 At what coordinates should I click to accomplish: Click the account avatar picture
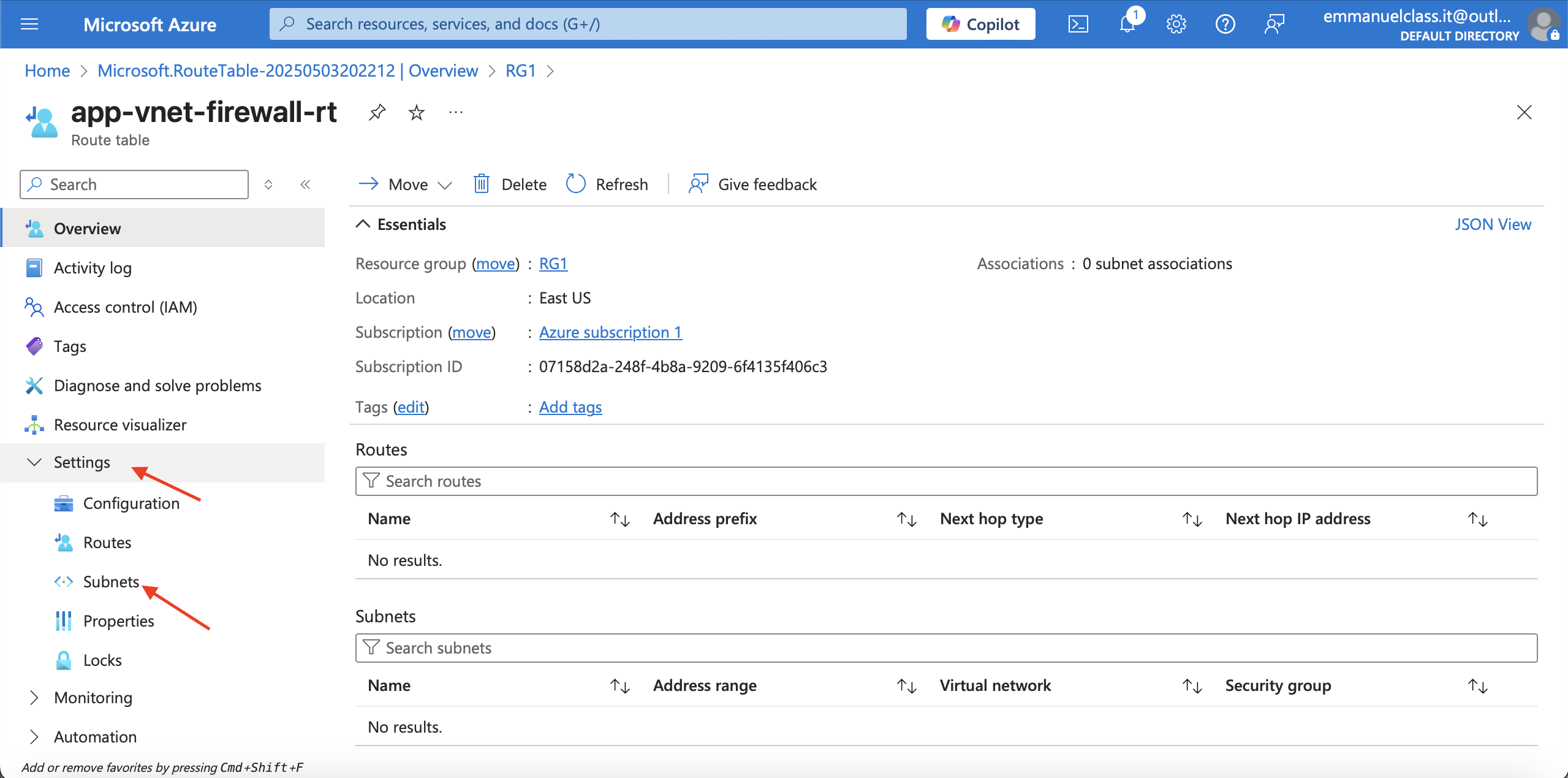1543,24
